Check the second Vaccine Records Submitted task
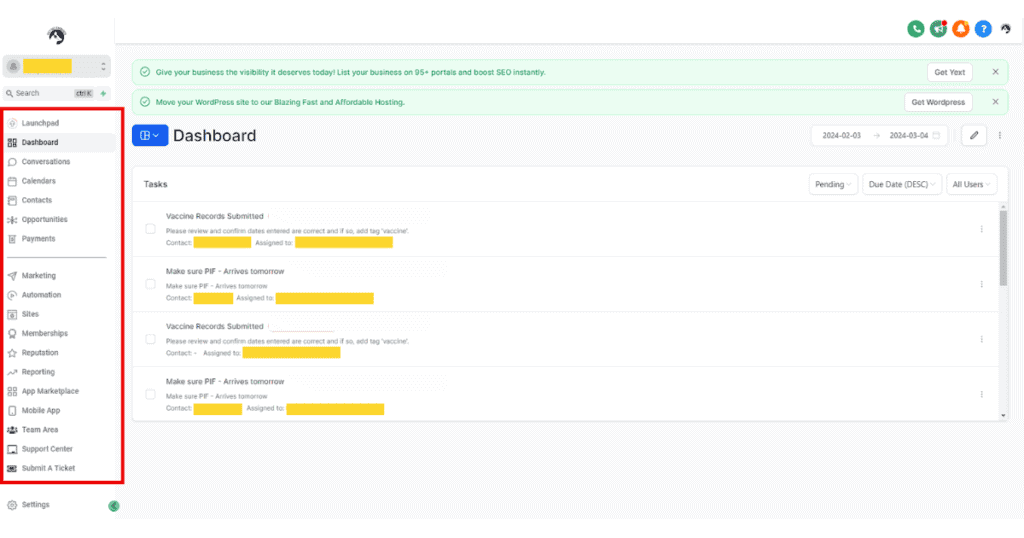 pos(150,340)
